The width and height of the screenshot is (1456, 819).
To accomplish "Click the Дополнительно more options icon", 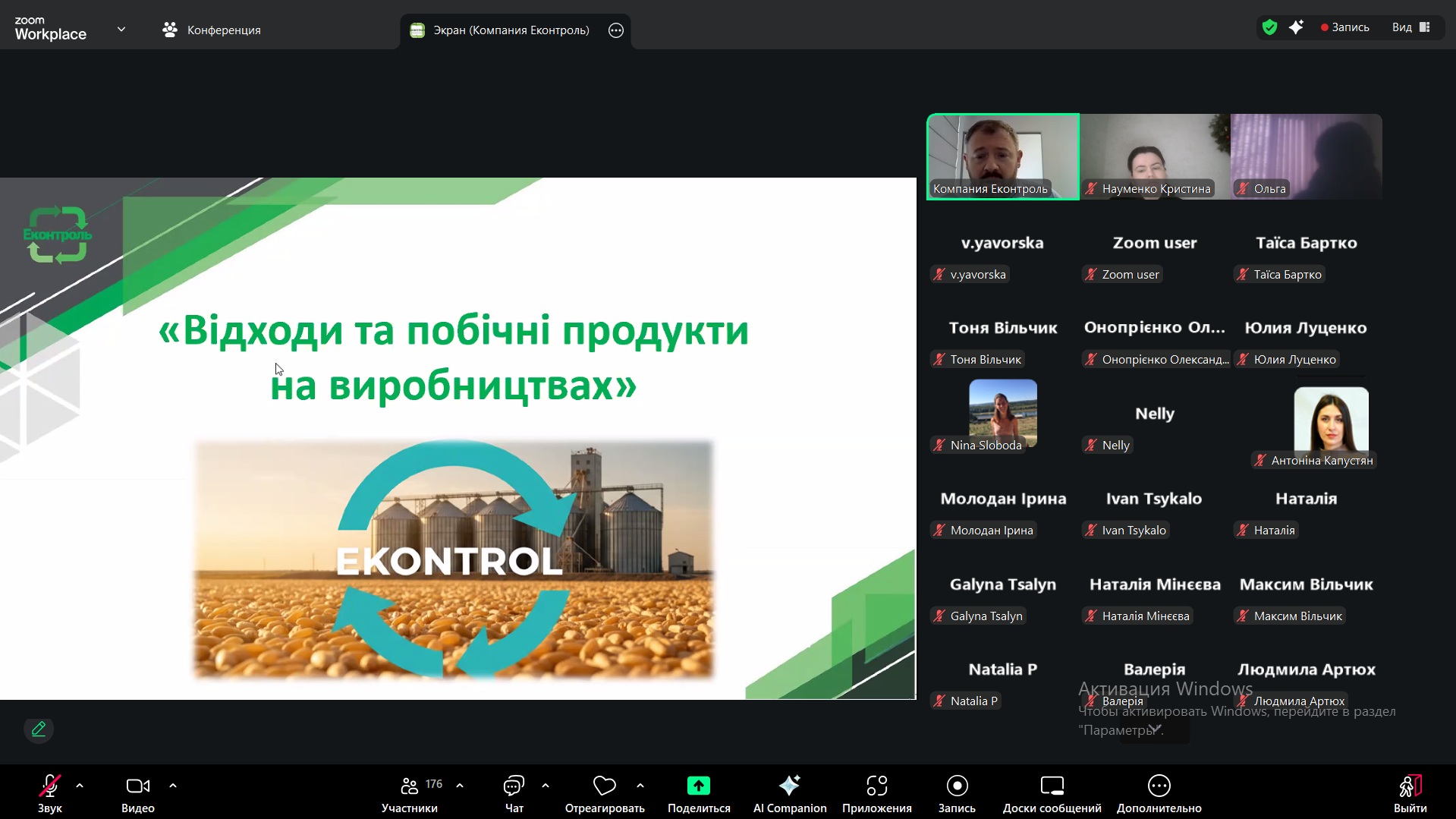I will point(1159,786).
